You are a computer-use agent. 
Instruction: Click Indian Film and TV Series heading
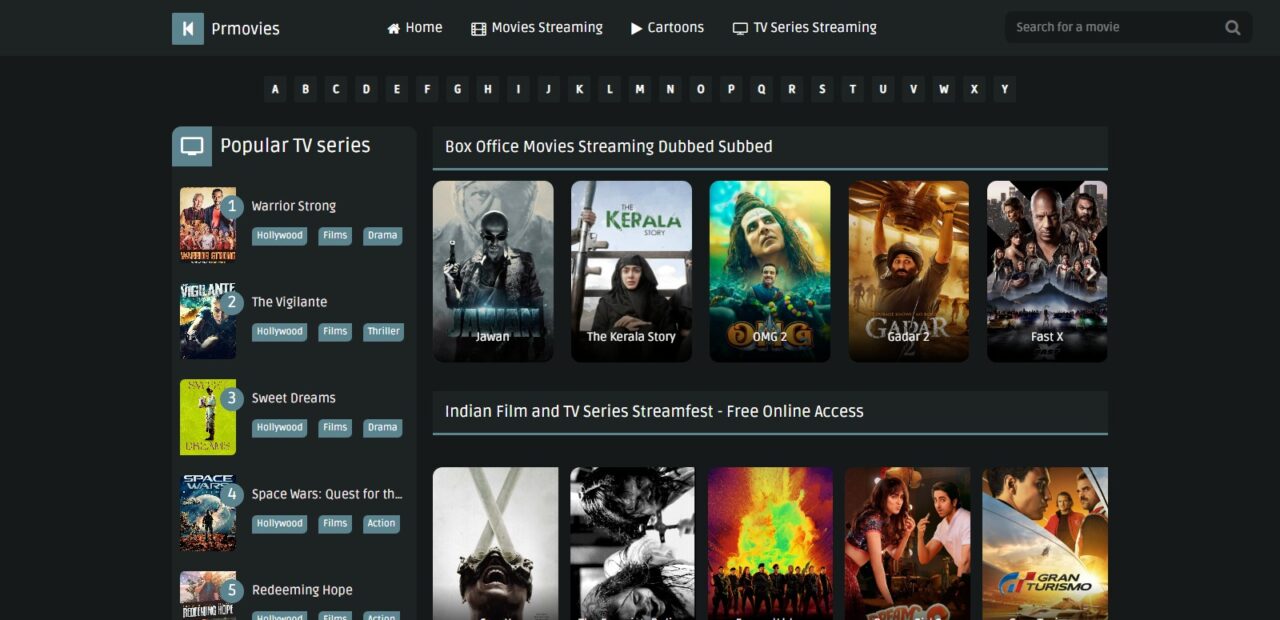654,411
